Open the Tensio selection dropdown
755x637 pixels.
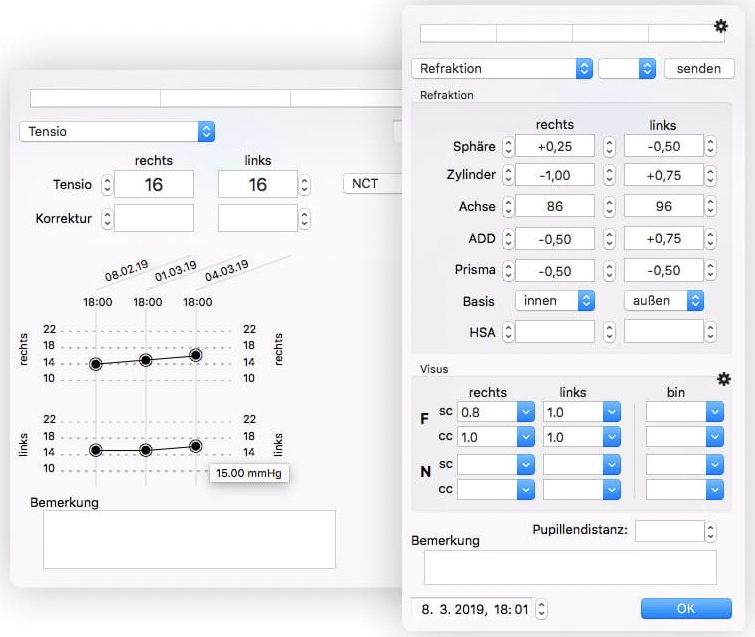(x=117, y=131)
